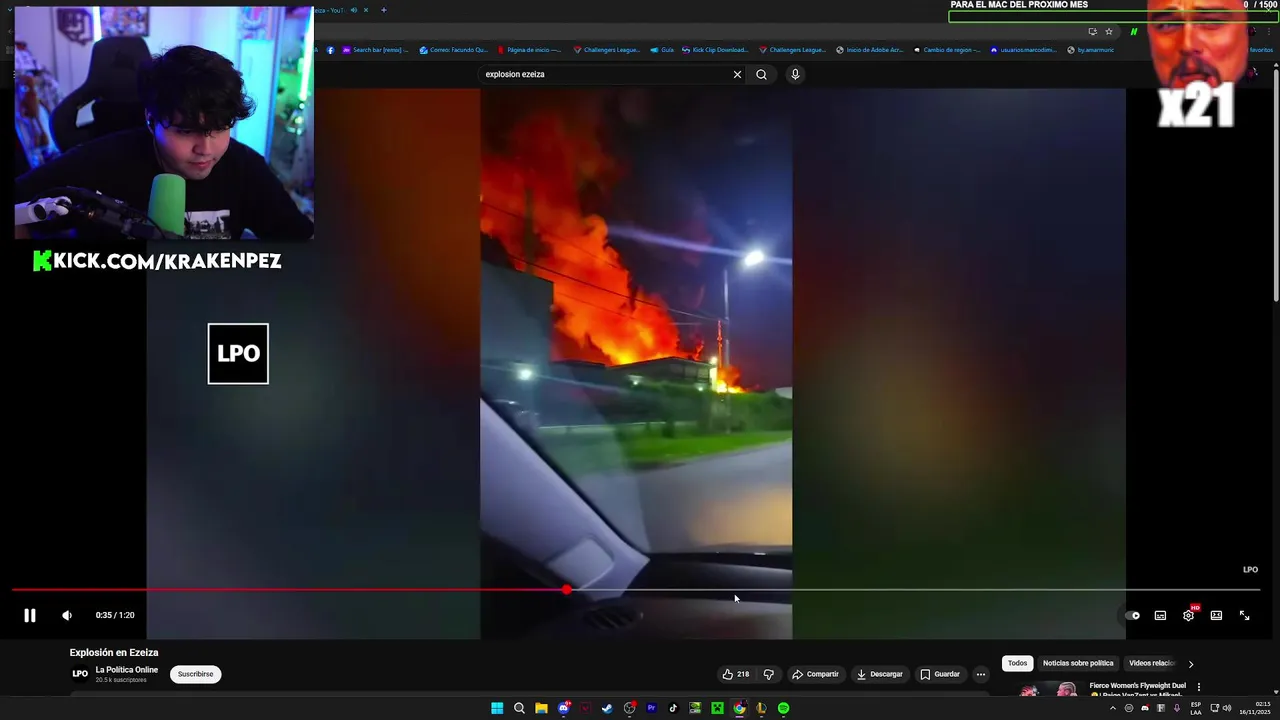Mute the tab via its speaker icon
Image resolution: width=1280 pixels, height=720 pixels.
[x=353, y=10]
